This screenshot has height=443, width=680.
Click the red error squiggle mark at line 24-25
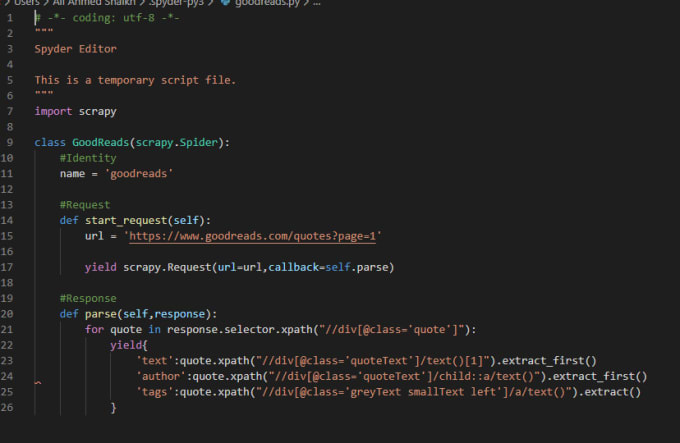point(38,382)
